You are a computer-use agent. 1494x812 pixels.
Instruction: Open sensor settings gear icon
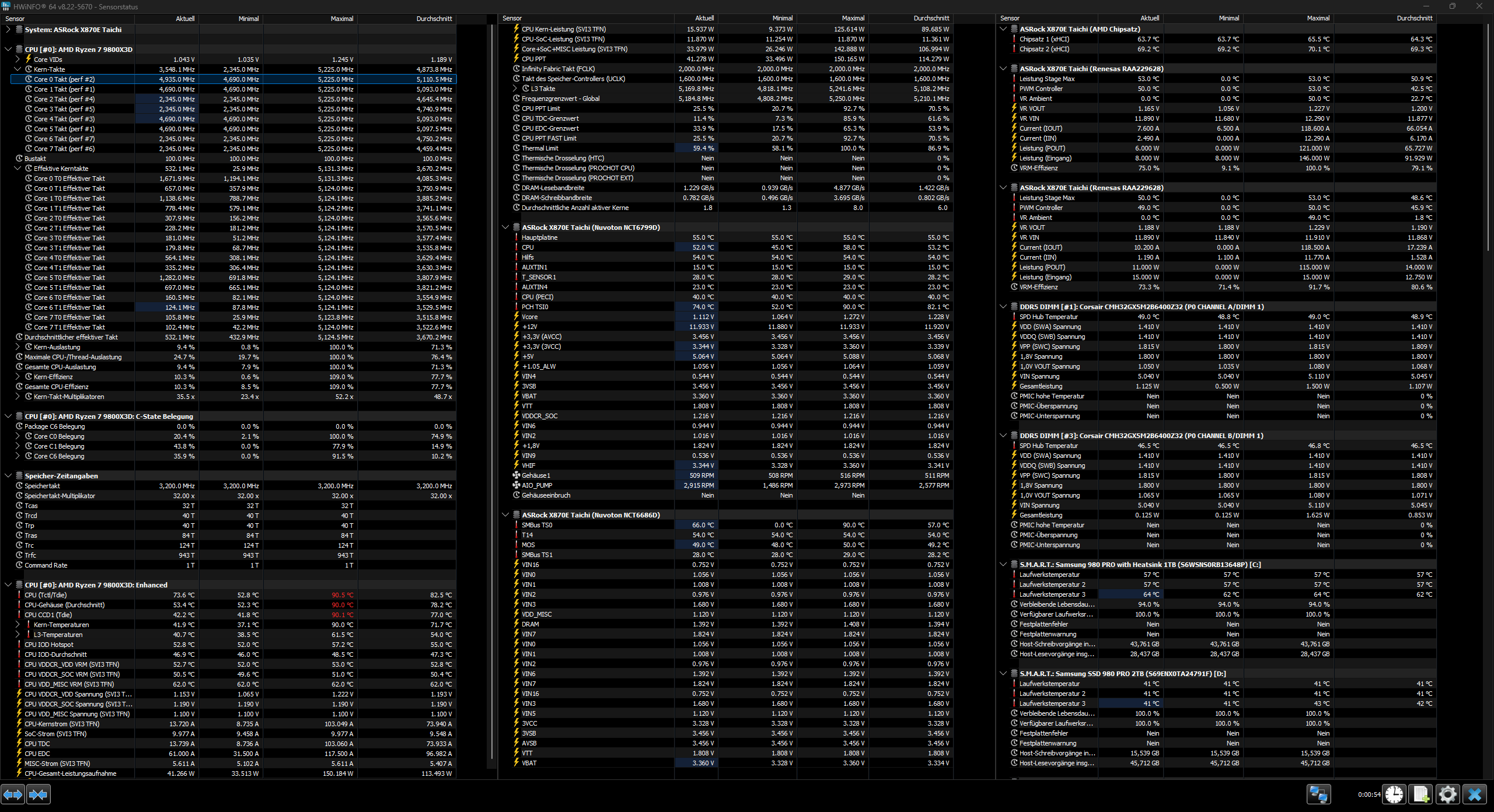[x=1447, y=794]
